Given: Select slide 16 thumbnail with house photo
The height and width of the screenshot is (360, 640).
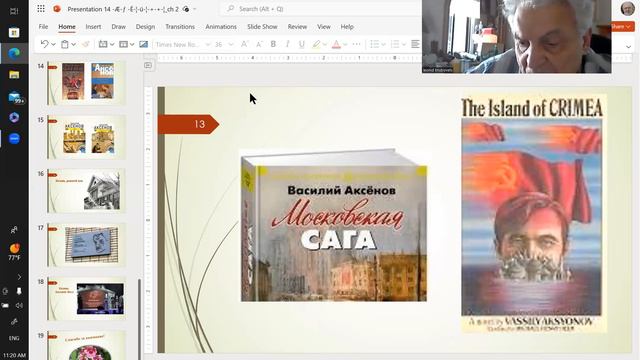Looking at the screenshot, I should (87, 191).
